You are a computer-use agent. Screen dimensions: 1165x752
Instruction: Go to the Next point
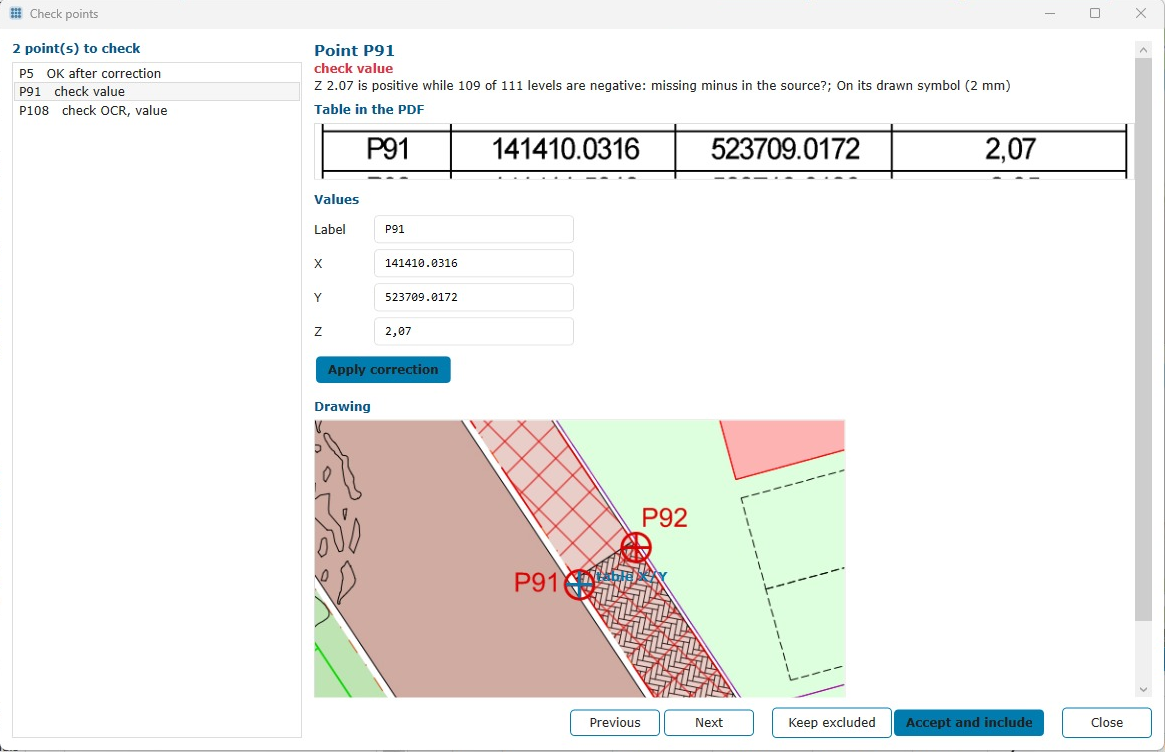coord(709,722)
